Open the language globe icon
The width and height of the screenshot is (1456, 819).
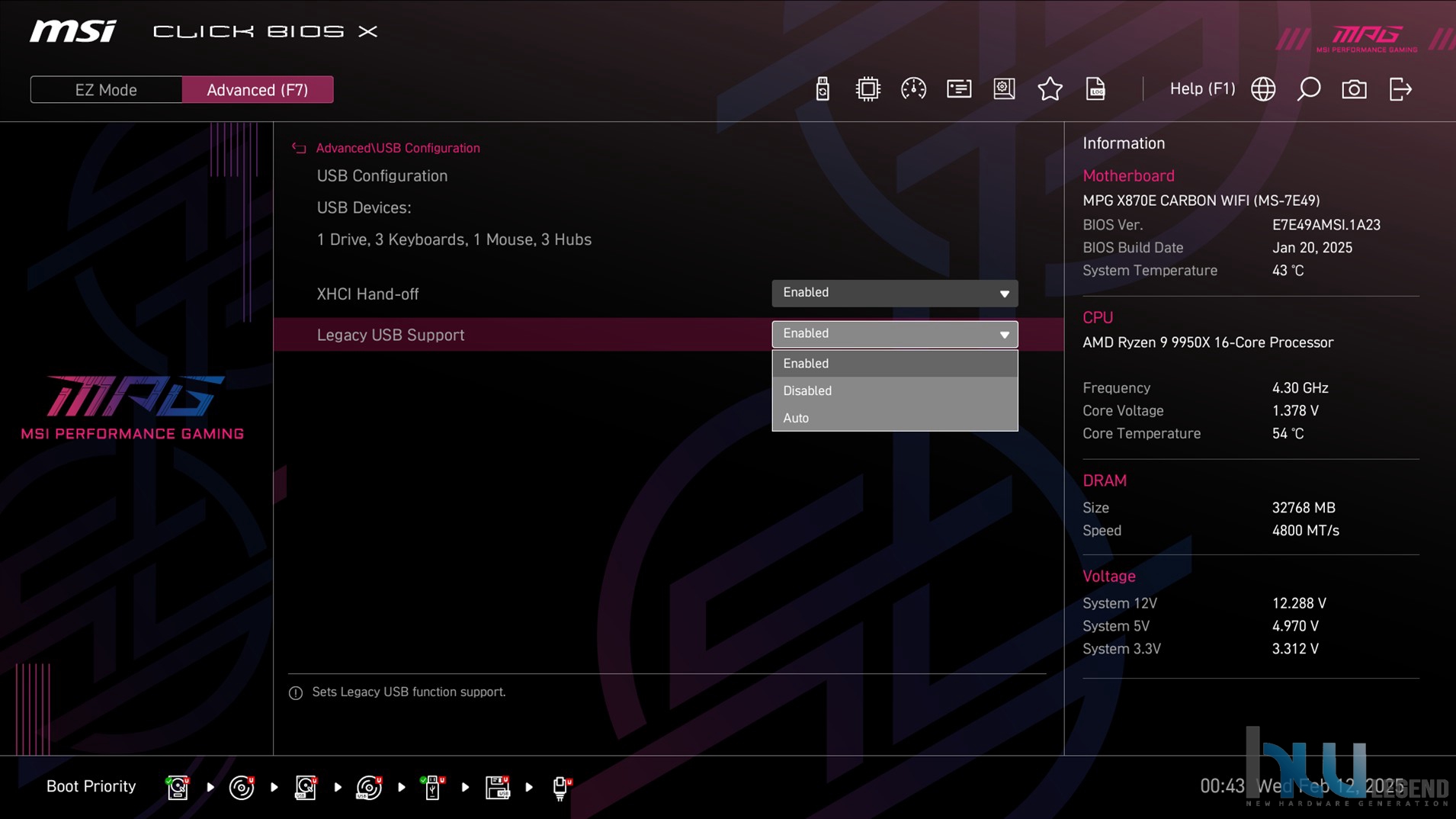pyautogui.click(x=1263, y=89)
